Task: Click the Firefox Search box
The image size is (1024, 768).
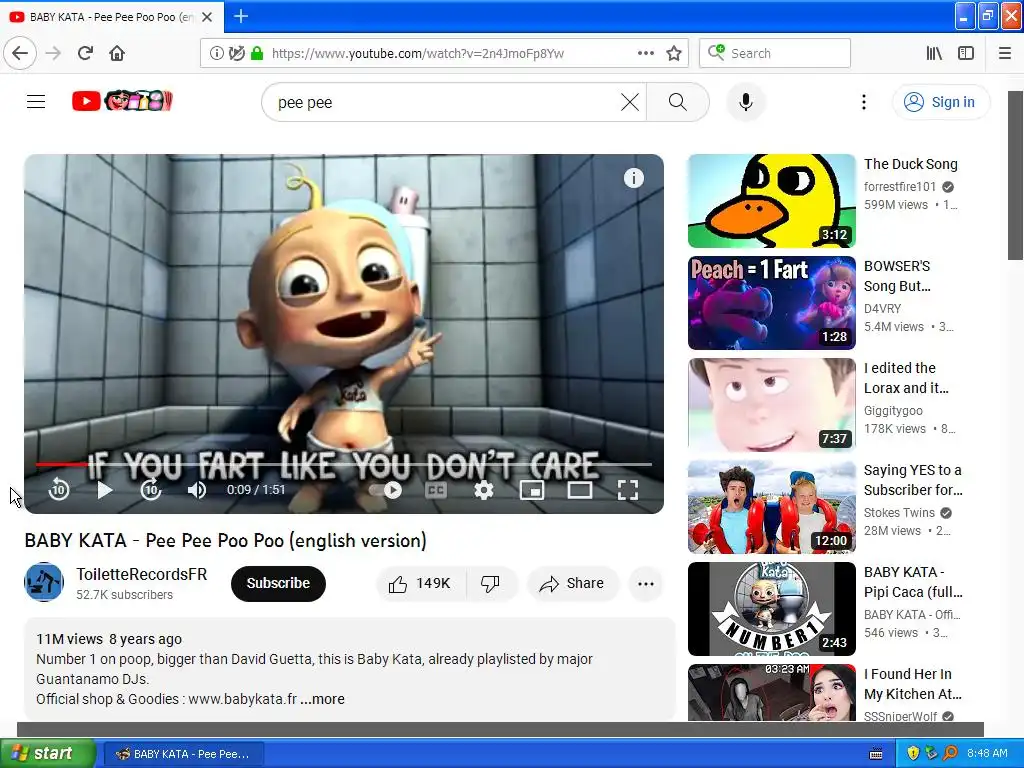Action: 775,53
